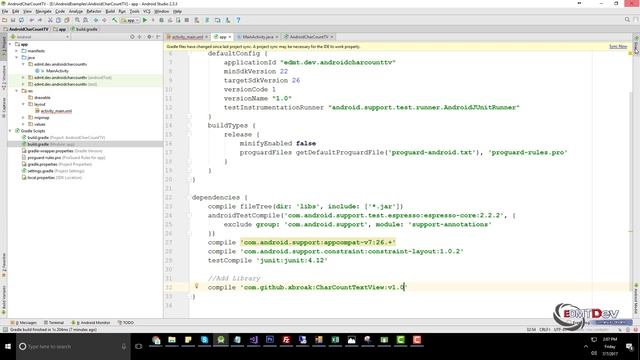This screenshot has height=360, width=640.
Task: Click the Copy toolbar icon
Action: click(58, 20)
